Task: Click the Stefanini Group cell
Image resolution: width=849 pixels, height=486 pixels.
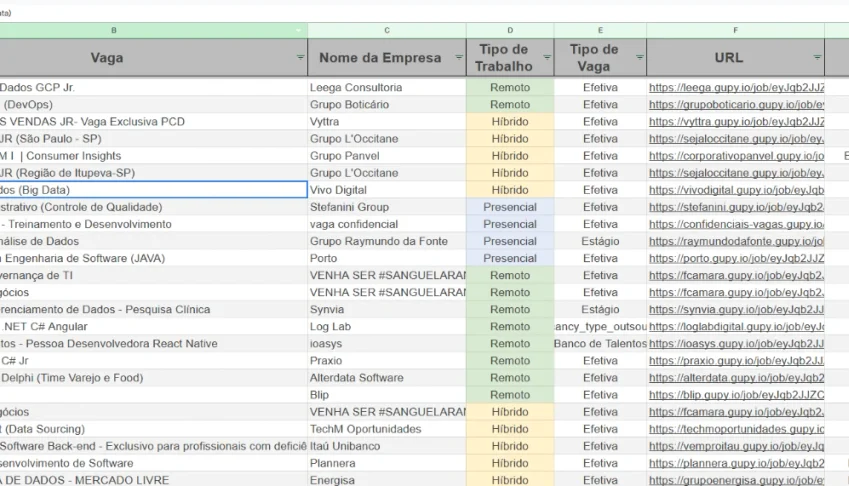Action: pyautogui.click(x=387, y=207)
